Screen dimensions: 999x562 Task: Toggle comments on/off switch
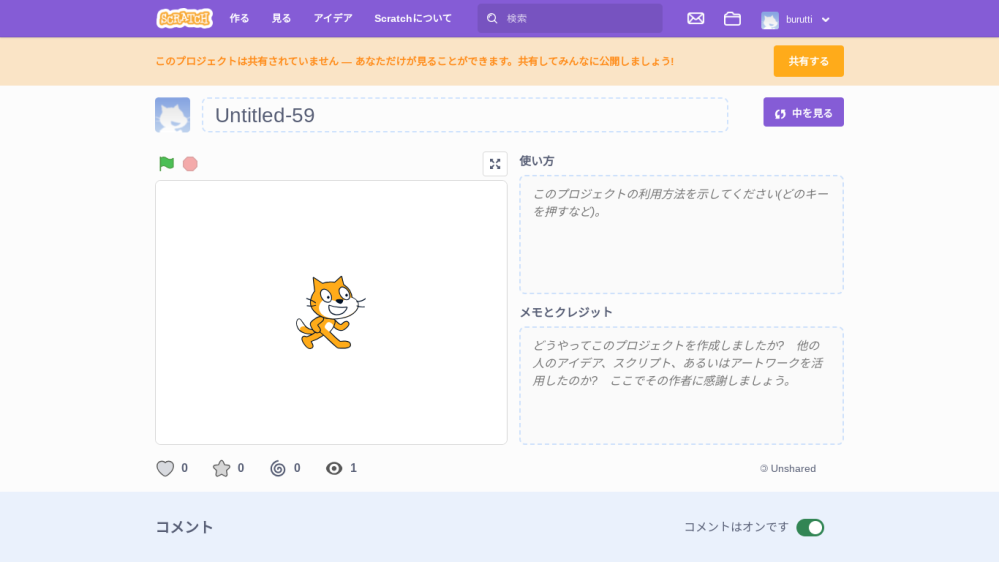click(x=810, y=528)
